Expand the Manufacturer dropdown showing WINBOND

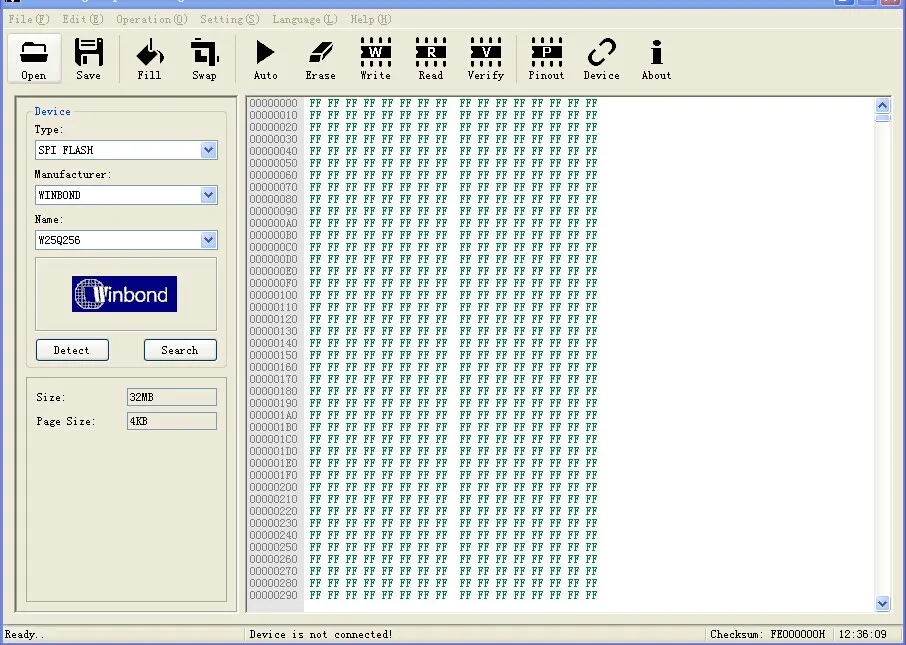[208, 194]
